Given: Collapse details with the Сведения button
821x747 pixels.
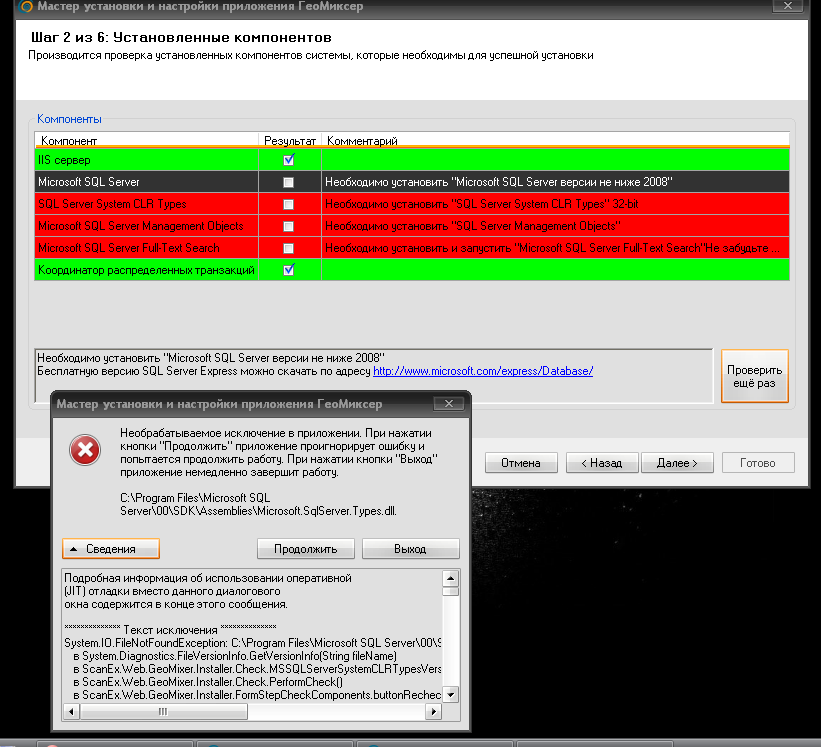Looking at the screenshot, I should click(x=110, y=549).
